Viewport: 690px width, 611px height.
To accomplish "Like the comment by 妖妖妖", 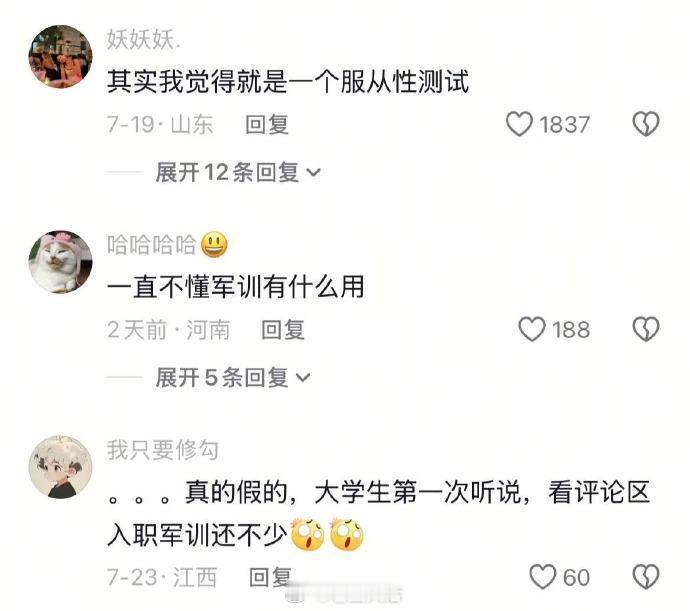I will (519, 124).
